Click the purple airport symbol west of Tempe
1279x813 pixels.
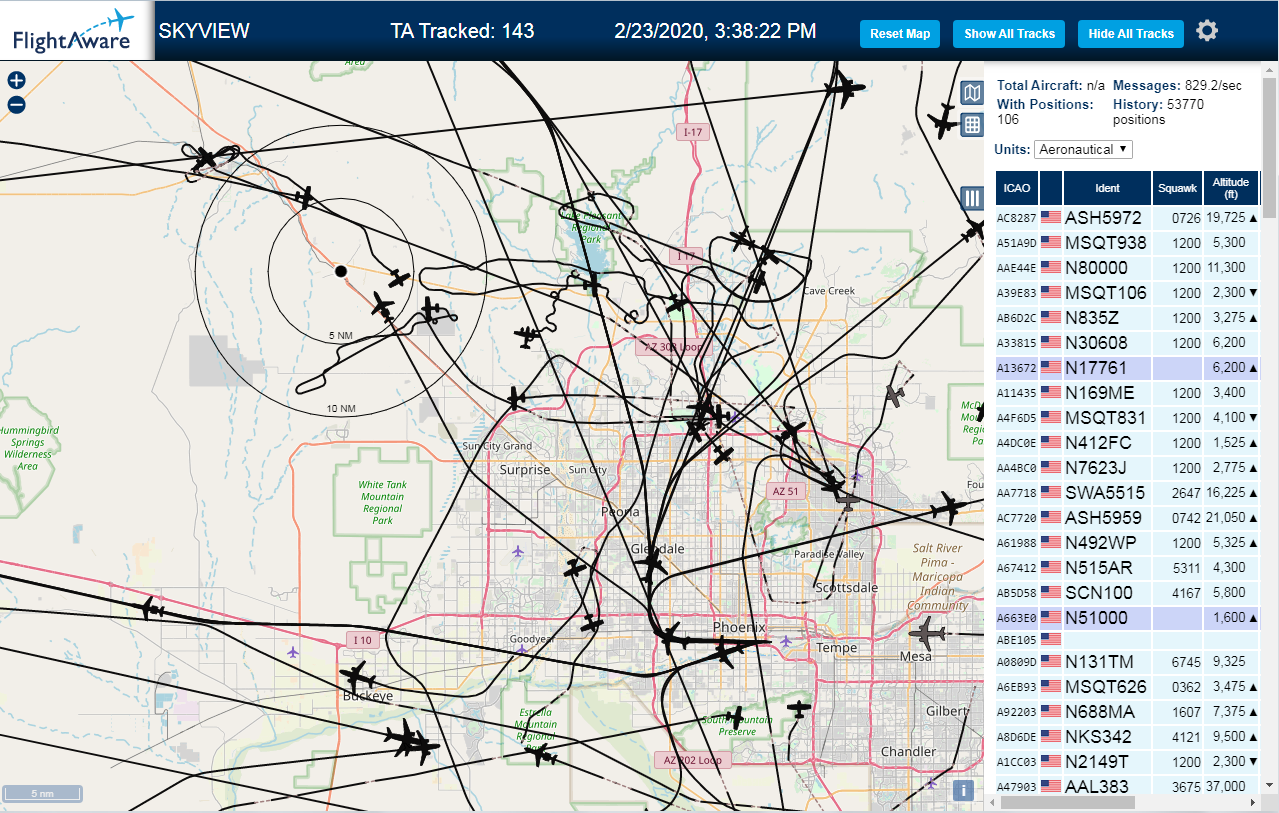(786, 640)
